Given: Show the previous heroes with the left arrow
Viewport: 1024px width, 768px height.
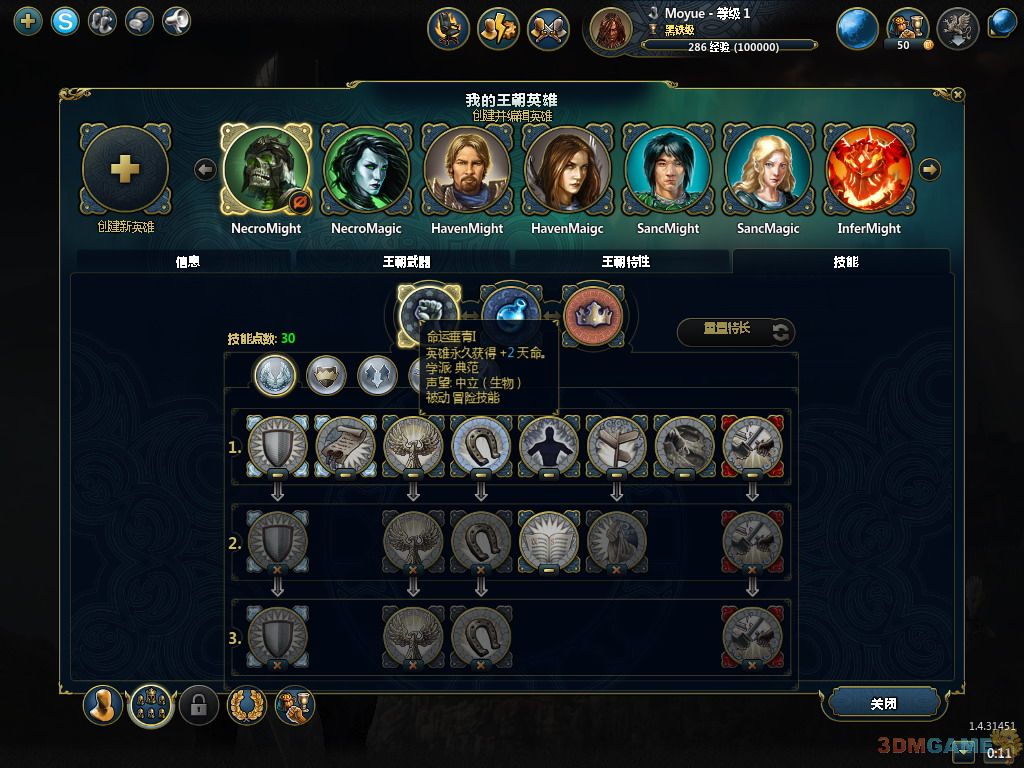Looking at the screenshot, I should coord(206,170).
